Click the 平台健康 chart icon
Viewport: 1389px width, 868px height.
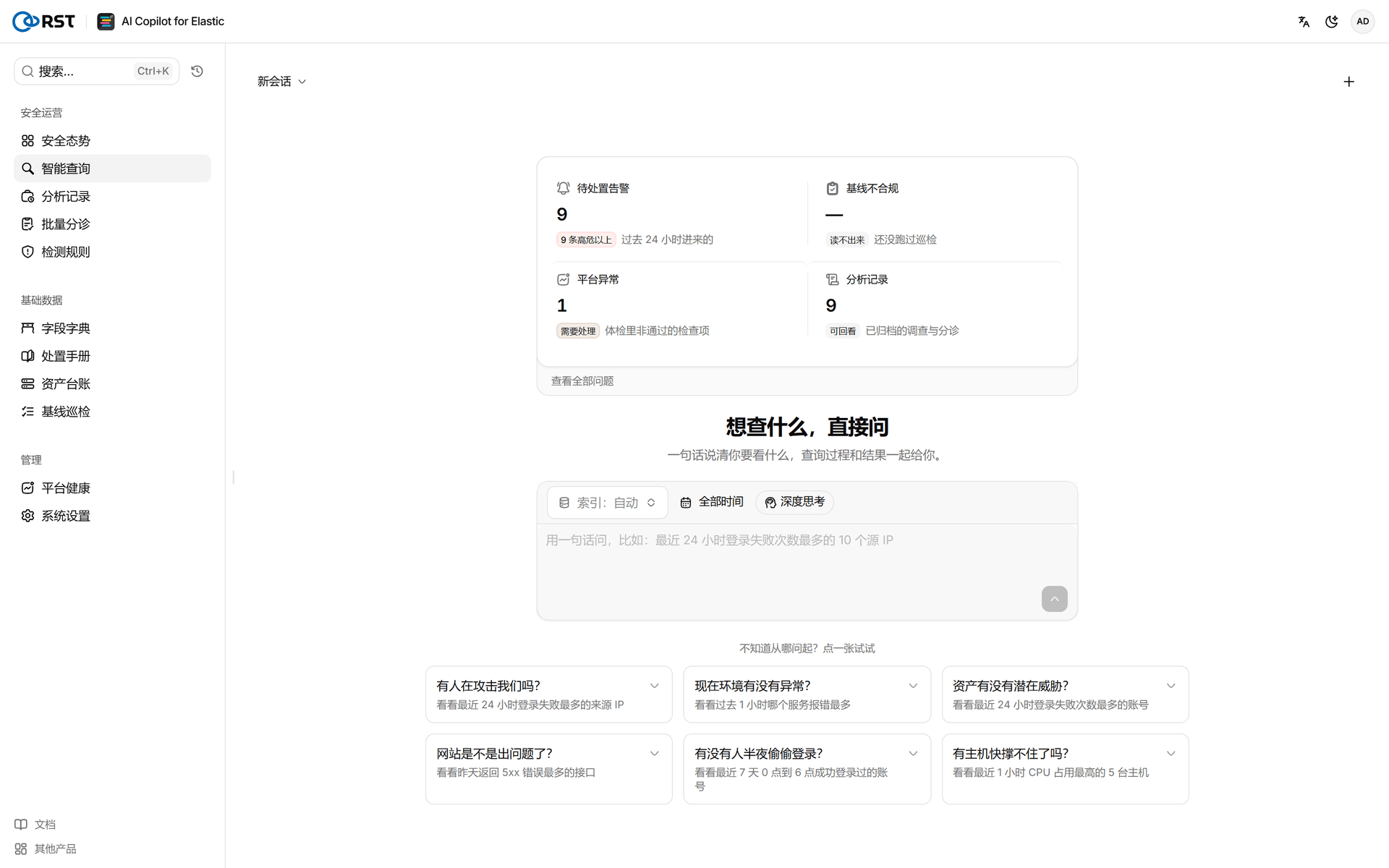pyautogui.click(x=27, y=488)
